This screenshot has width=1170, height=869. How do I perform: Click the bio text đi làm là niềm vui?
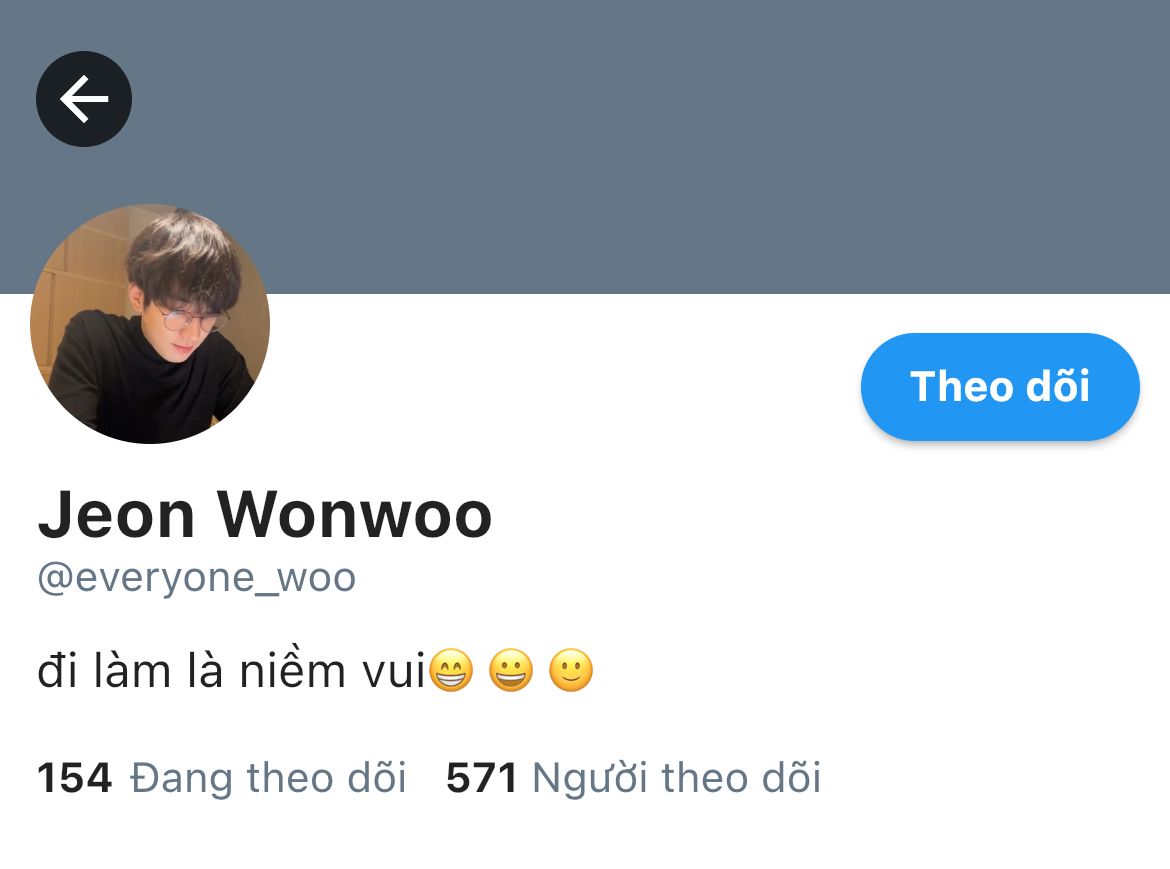click(231, 668)
